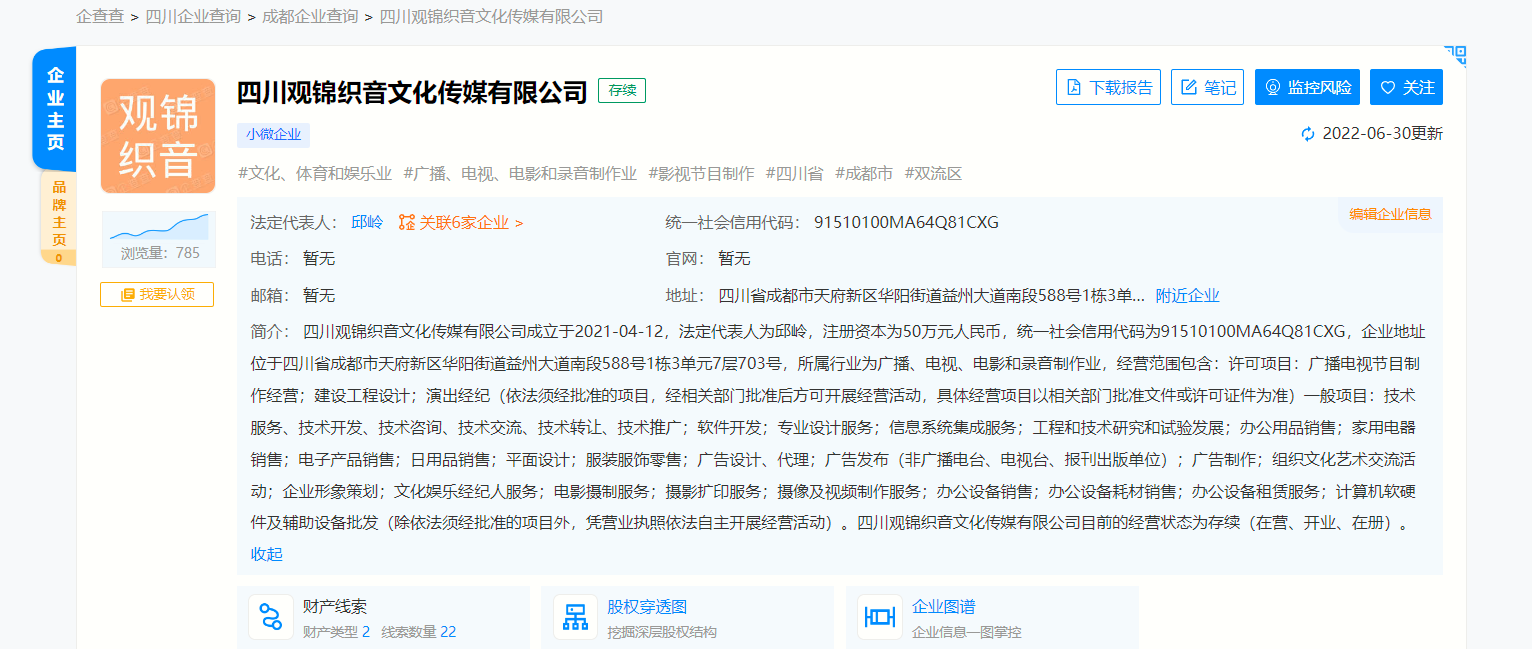Image resolution: width=1532 pixels, height=649 pixels.
Task: Open the QR code icon at top right
Action: [1455, 54]
